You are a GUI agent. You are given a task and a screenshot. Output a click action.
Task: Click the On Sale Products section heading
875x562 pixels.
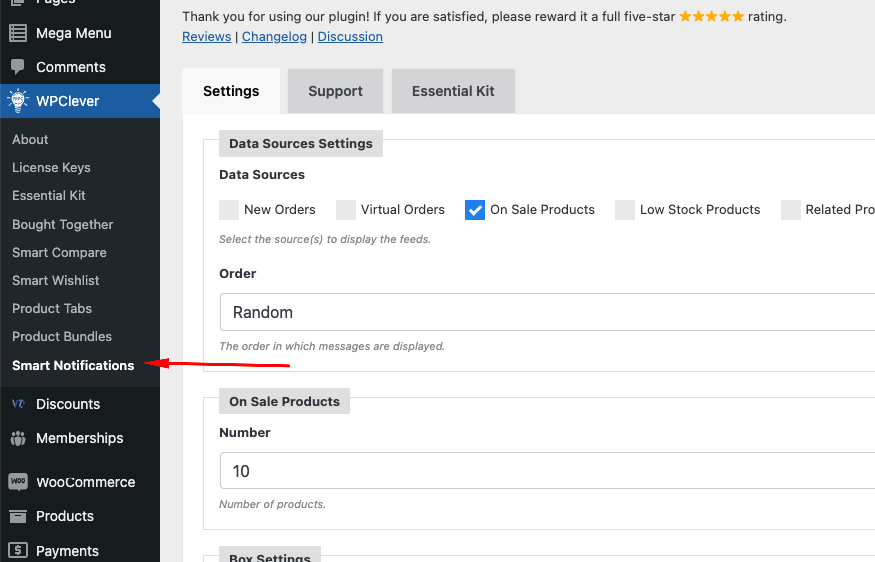click(285, 401)
